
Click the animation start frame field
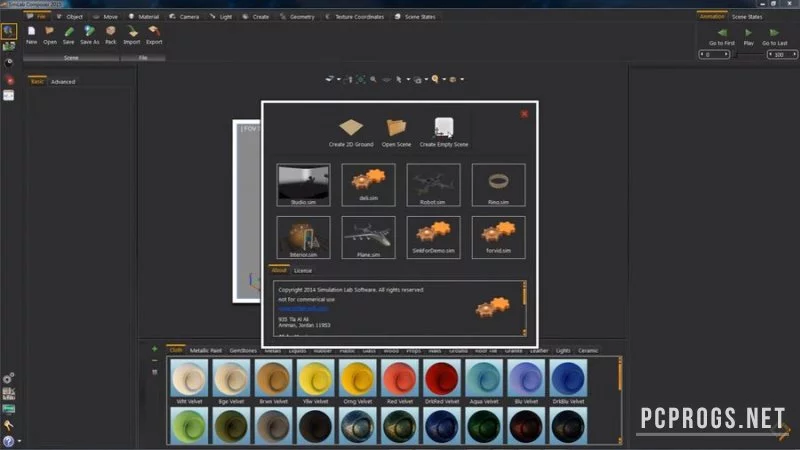[714, 54]
